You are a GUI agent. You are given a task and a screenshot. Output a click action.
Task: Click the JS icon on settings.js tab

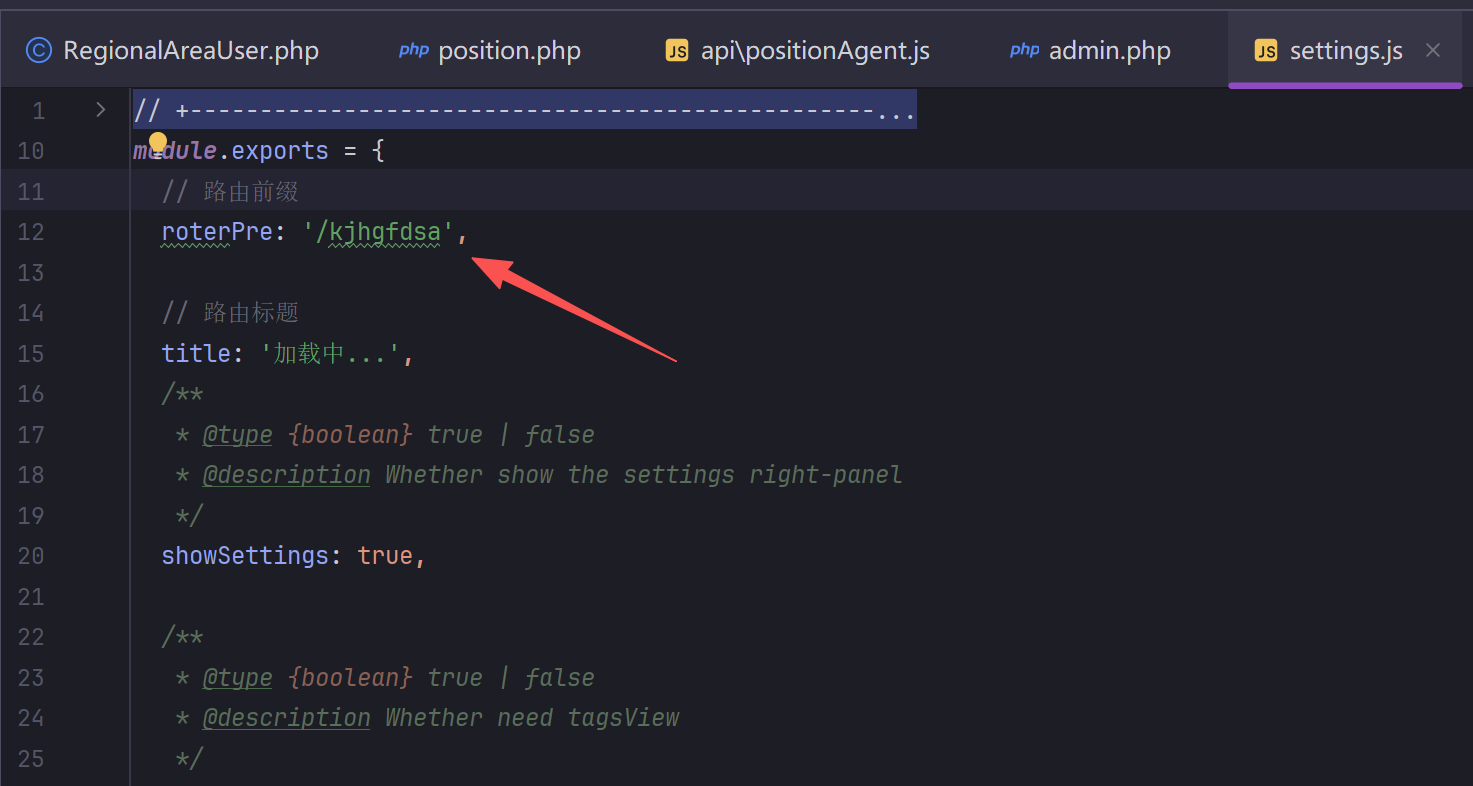[x=1266, y=50]
